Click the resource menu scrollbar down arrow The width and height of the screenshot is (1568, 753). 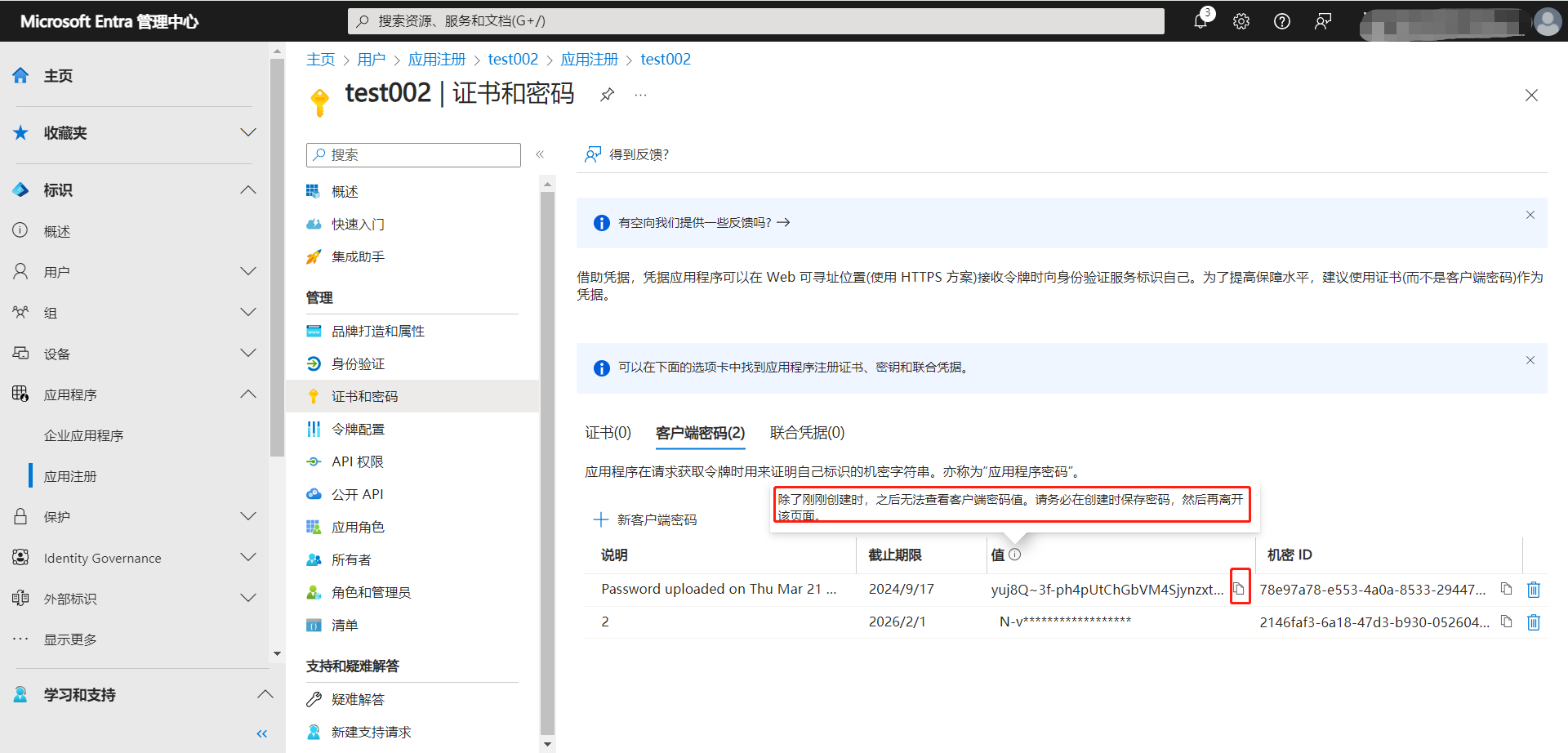coord(547,744)
